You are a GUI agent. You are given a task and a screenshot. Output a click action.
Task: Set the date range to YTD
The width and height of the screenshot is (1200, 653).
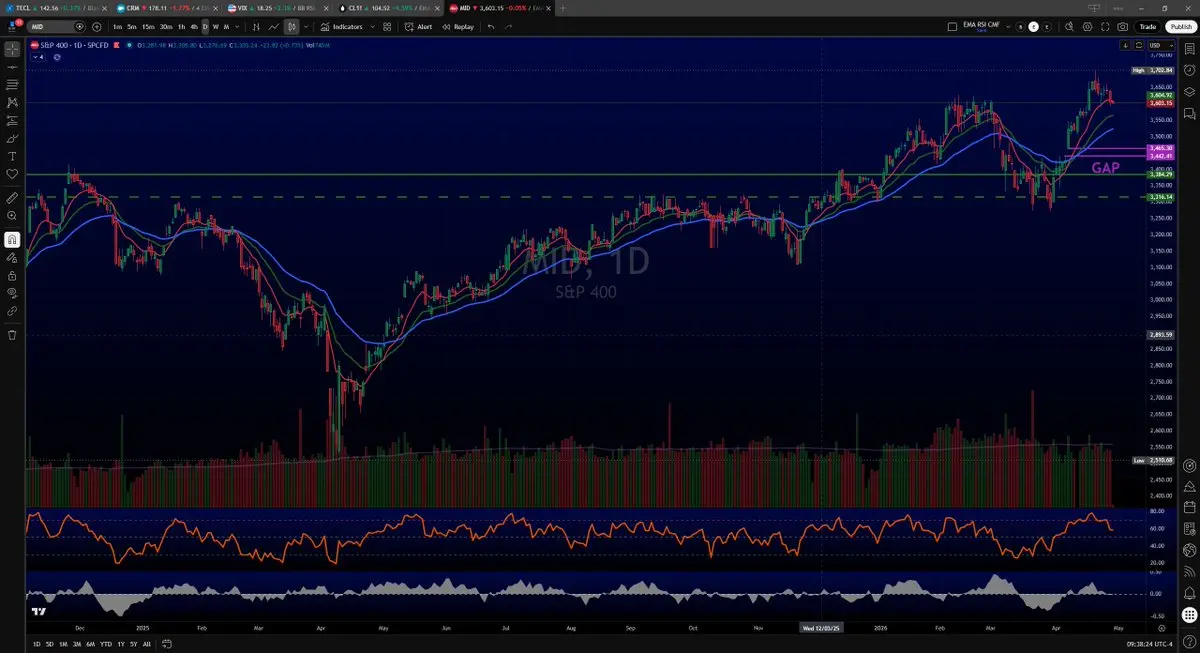[106, 644]
